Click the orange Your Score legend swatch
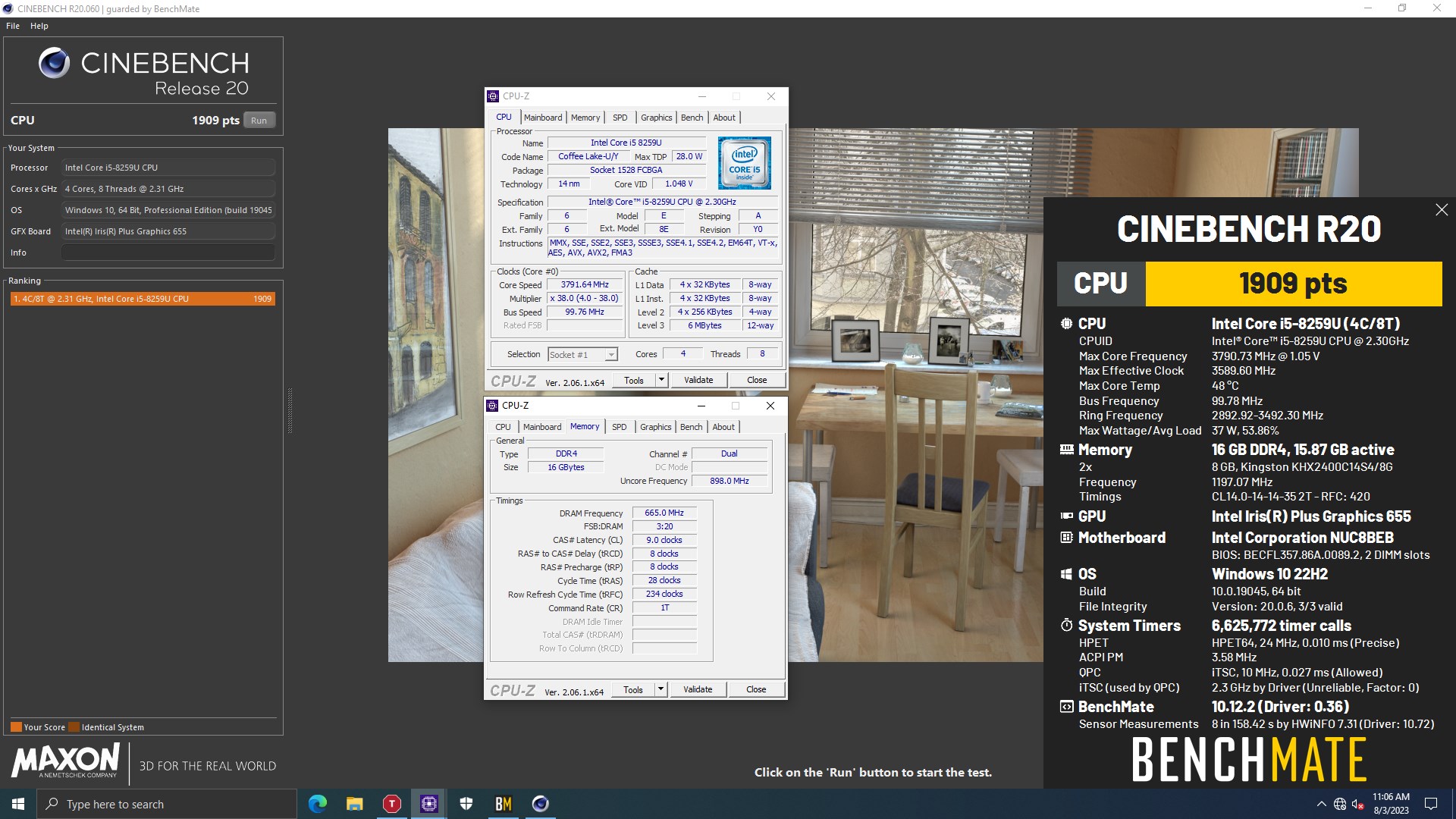The width and height of the screenshot is (1456, 819). 16,727
